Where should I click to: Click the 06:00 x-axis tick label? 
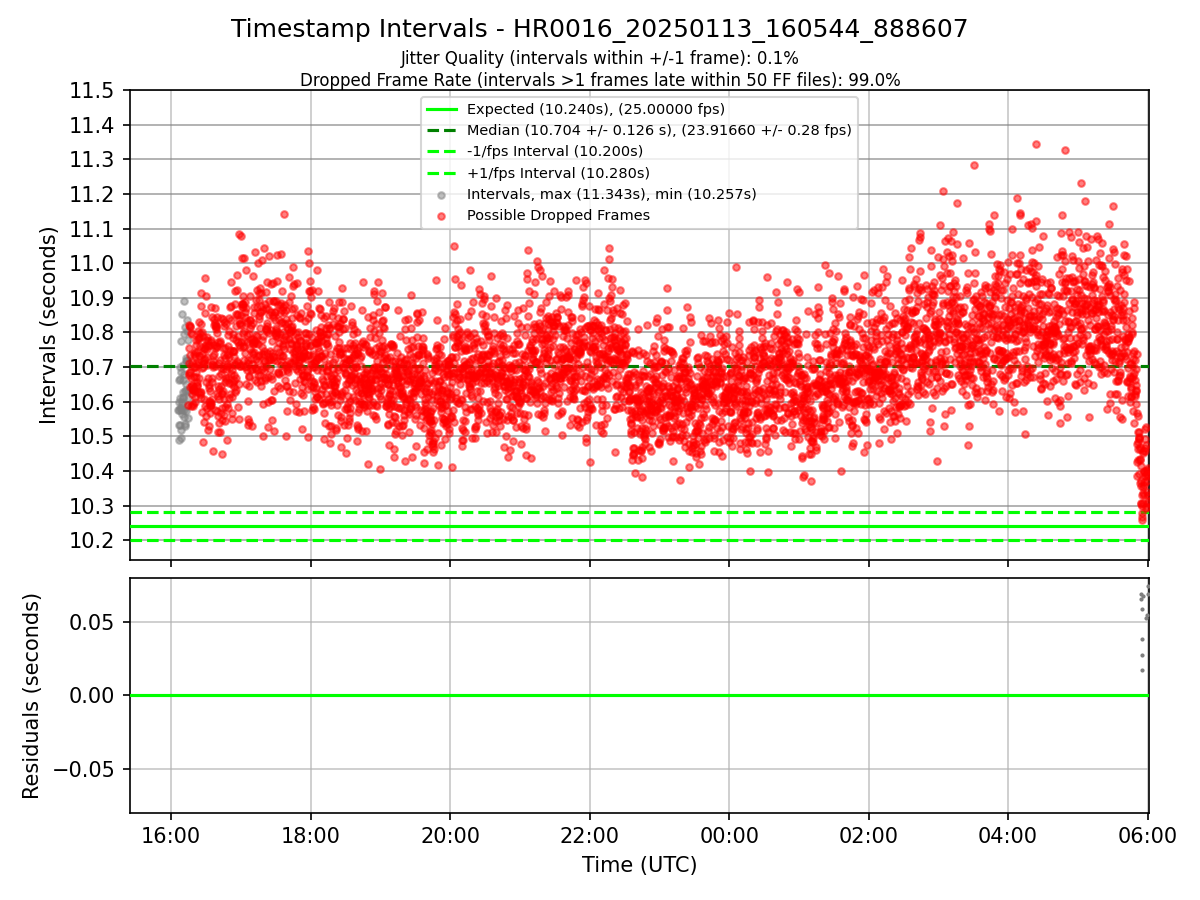(1147, 834)
